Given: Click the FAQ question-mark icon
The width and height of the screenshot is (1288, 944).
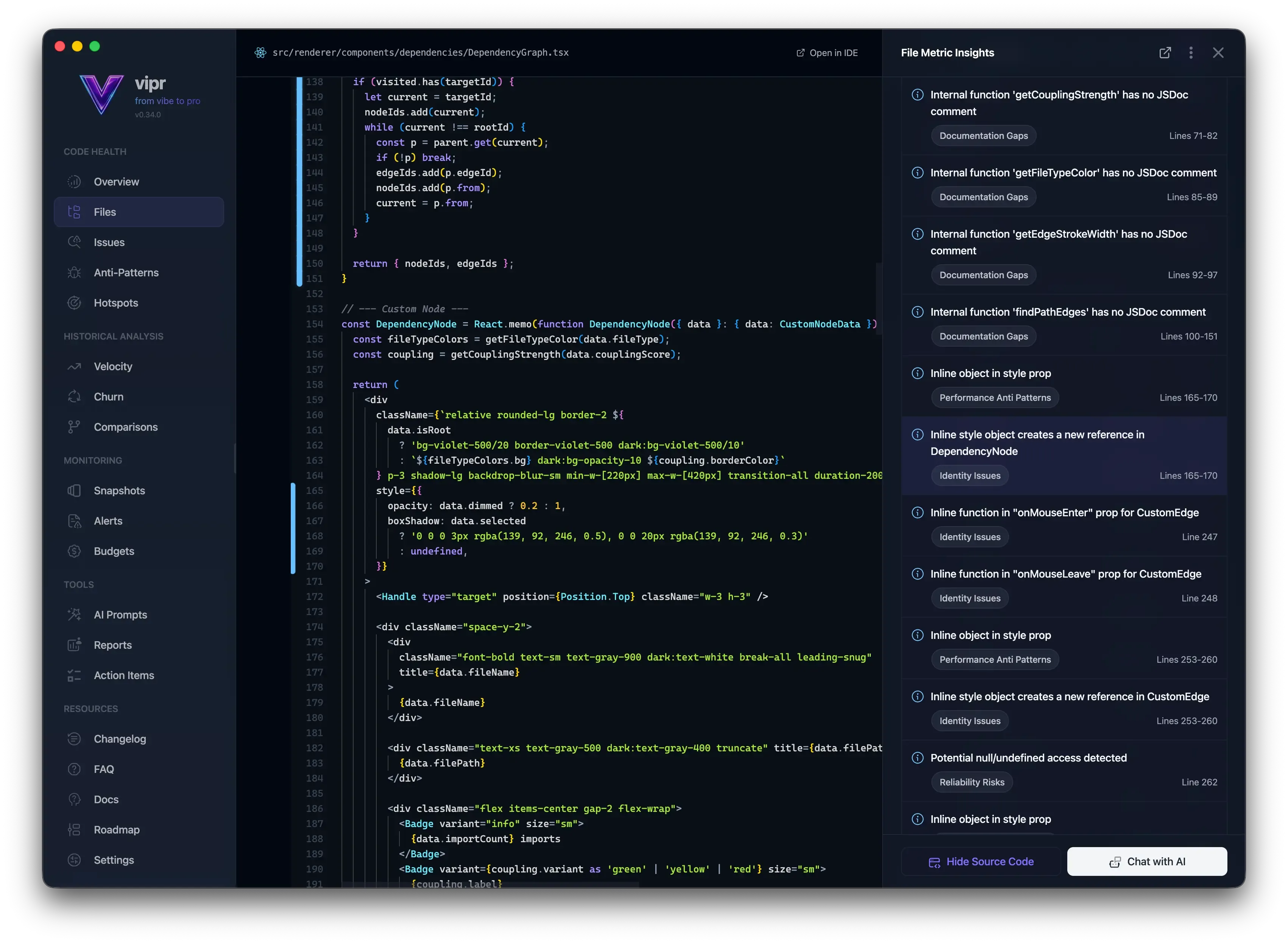Looking at the screenshot, I should click(74, 769).
